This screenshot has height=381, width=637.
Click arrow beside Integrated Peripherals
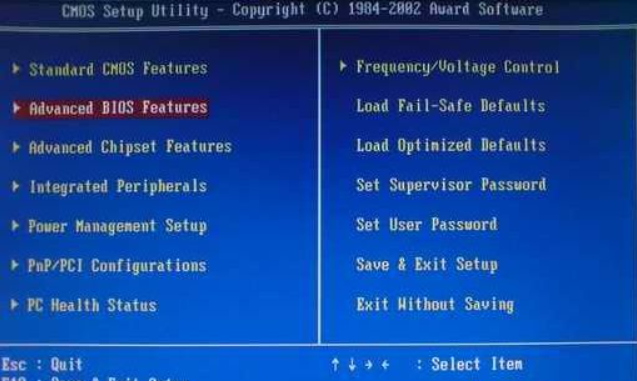(x=16, y=186)
